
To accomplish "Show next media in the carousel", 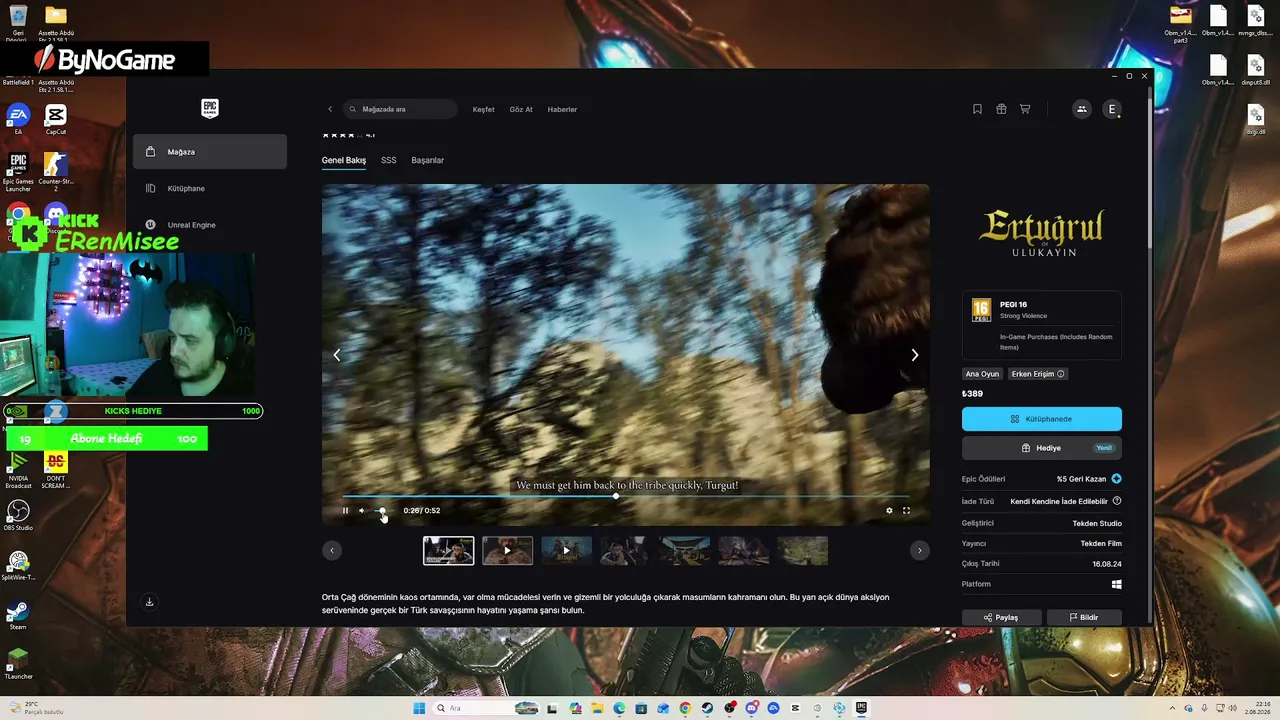I will 914,355.
